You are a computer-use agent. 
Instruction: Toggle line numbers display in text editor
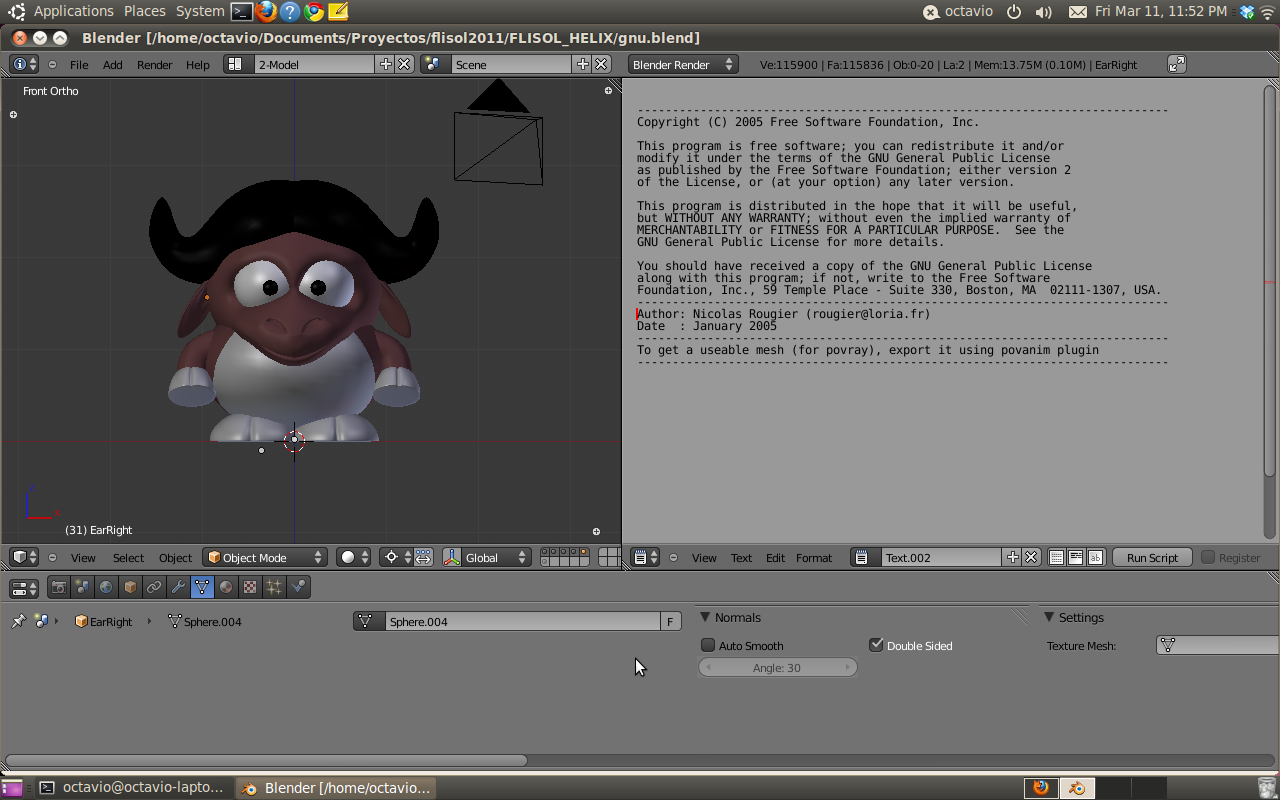(1057, 558)
